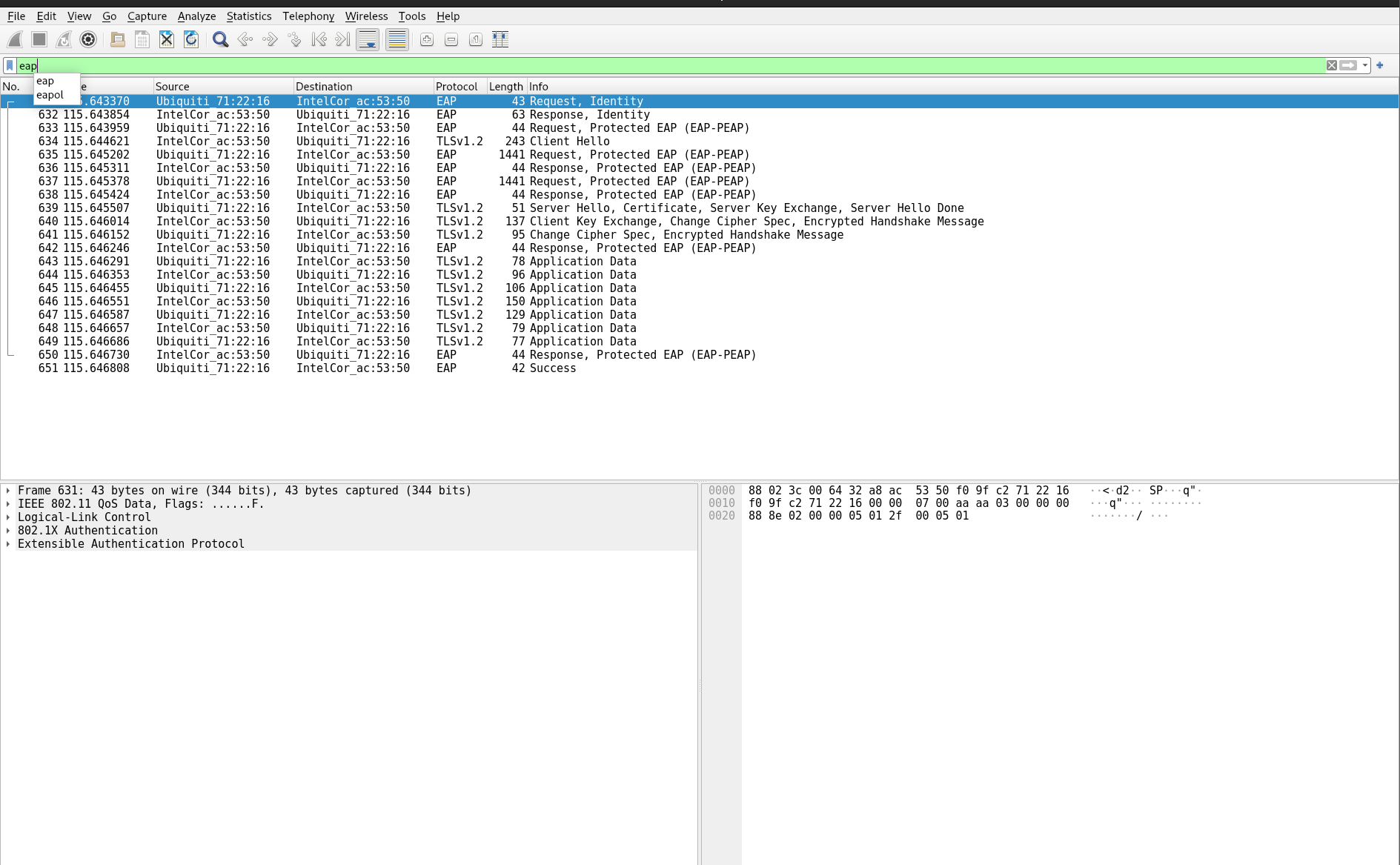Open the display filter bookmark button

tap(10, 66)
